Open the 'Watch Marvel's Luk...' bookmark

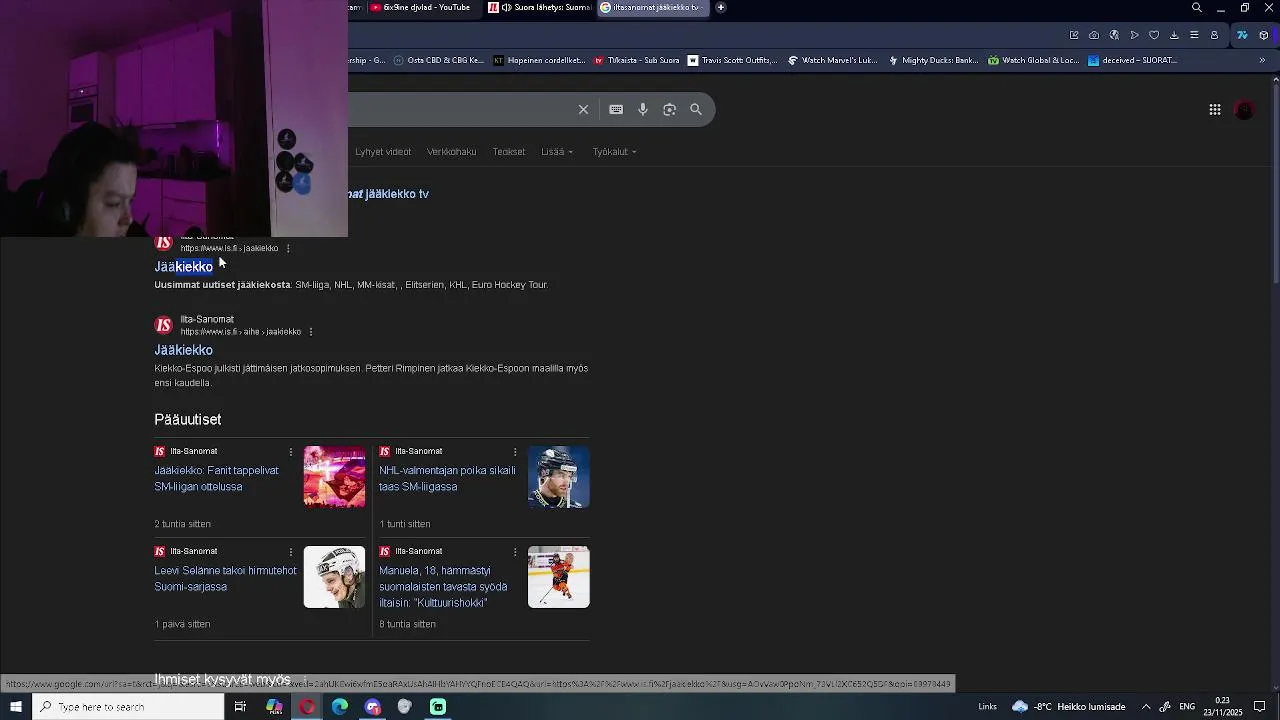pos(833,60)
